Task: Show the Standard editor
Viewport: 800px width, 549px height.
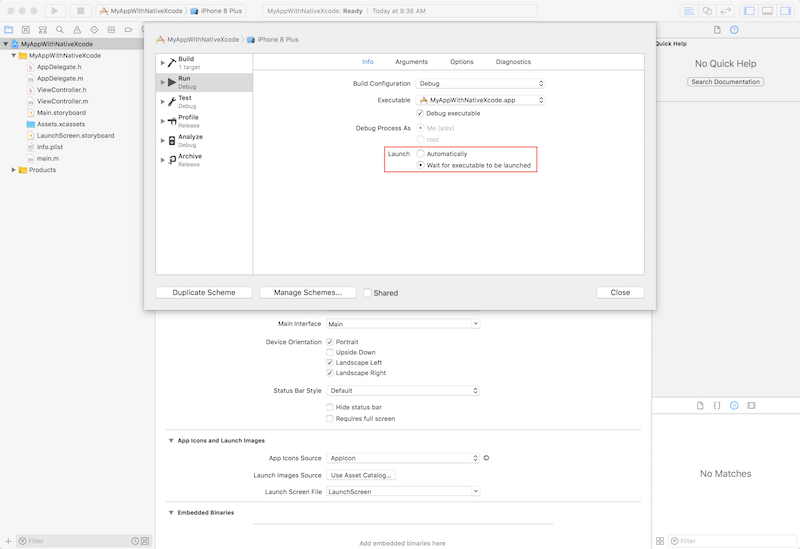Action: (x=689, y=11)
